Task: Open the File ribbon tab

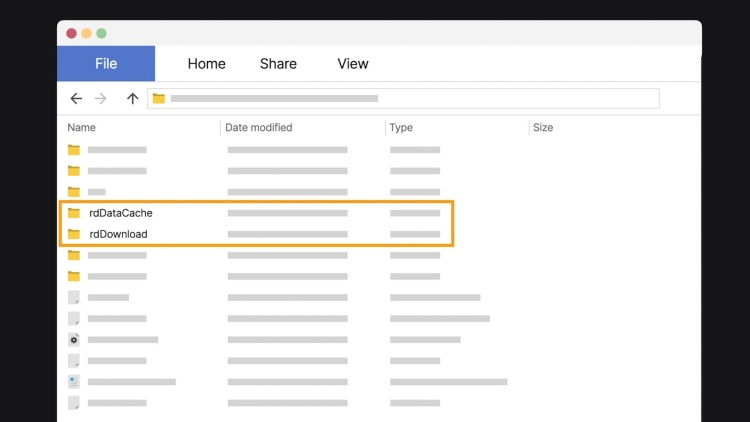Action: click(x=106, y=64)
